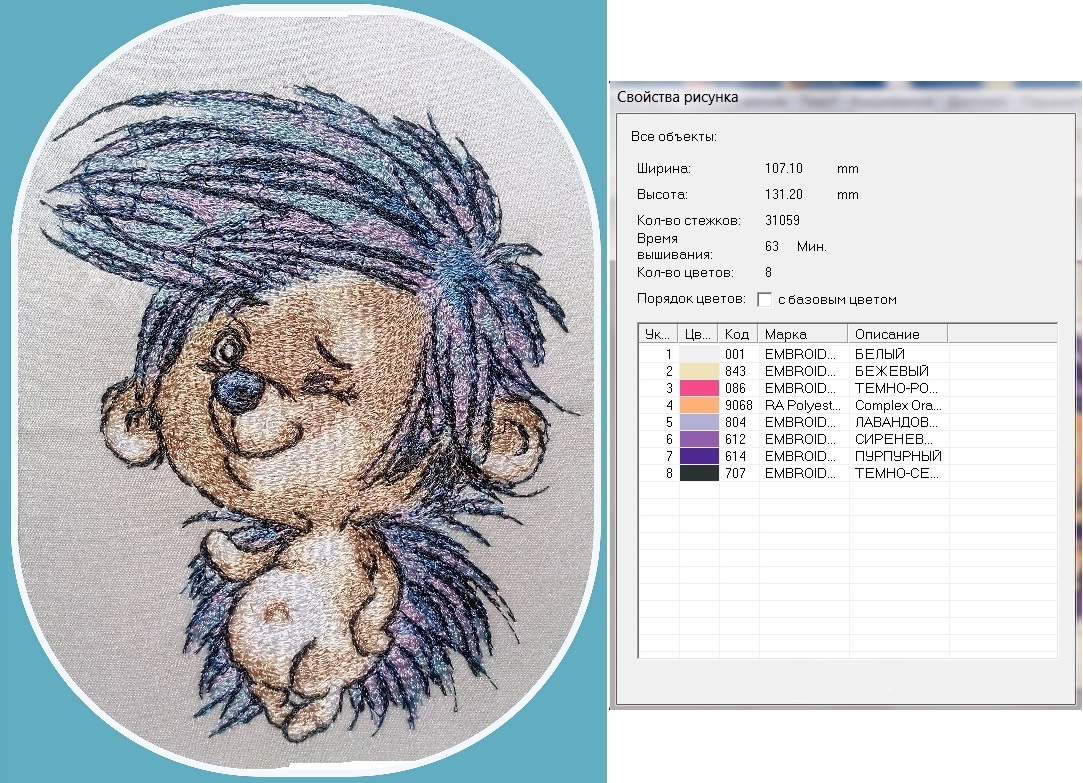
Task: Click thread code '001' cell
Action: point(735,354)
